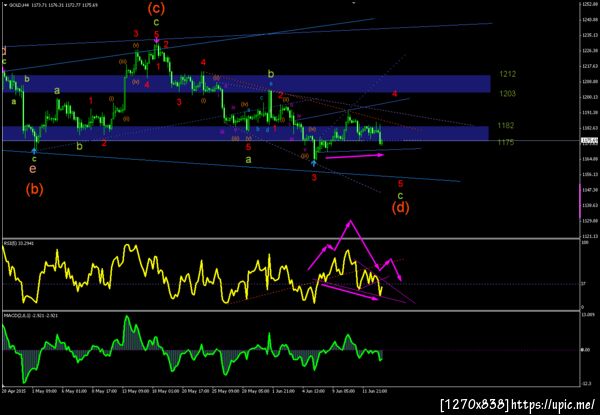The width and height of the screenshot is (600, 415).
Task: Click the highlighted current price tag on the axis
Action: tap(589, 141)
